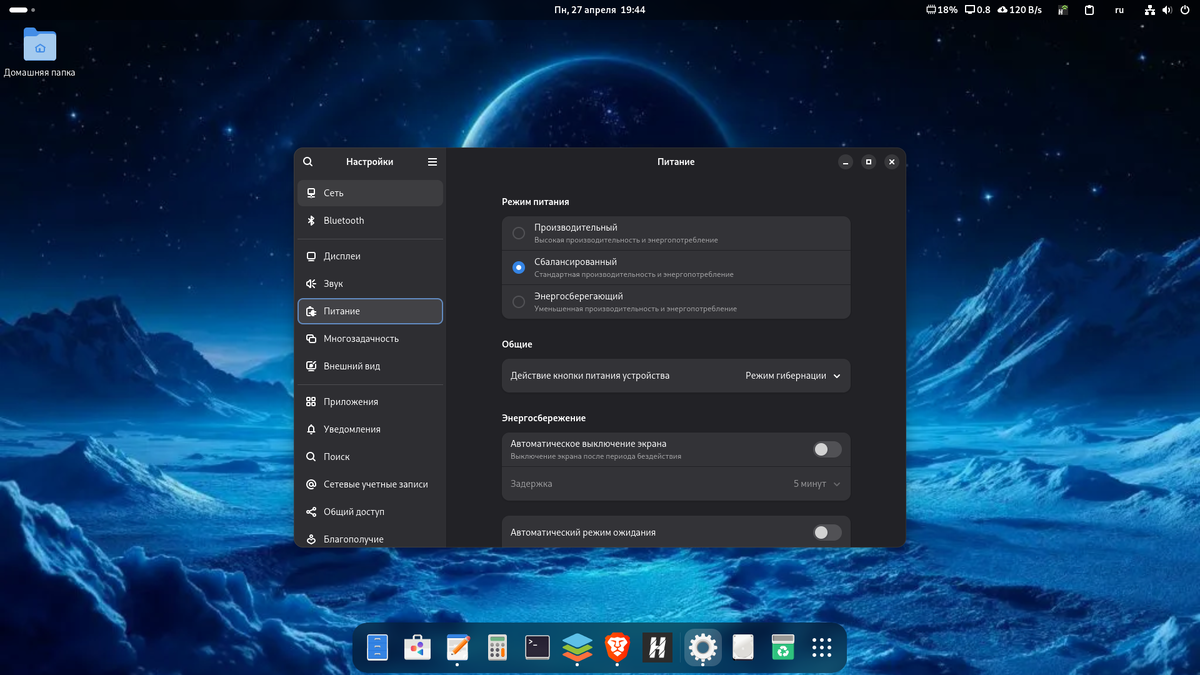Launch the file manager from the dock
The width and height of the screenshot is (1200, 675).
pyautogui.click(x=377, y=648)
